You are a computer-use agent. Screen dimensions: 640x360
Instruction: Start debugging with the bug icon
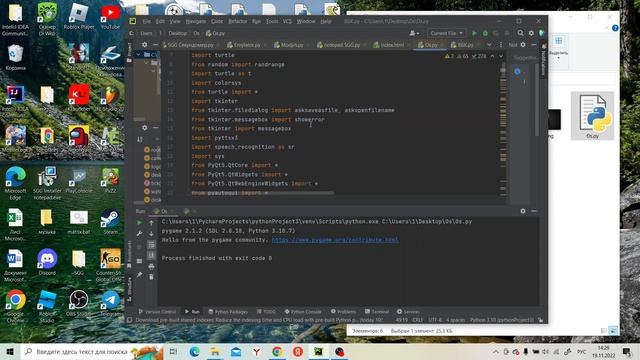pos(485,33)
